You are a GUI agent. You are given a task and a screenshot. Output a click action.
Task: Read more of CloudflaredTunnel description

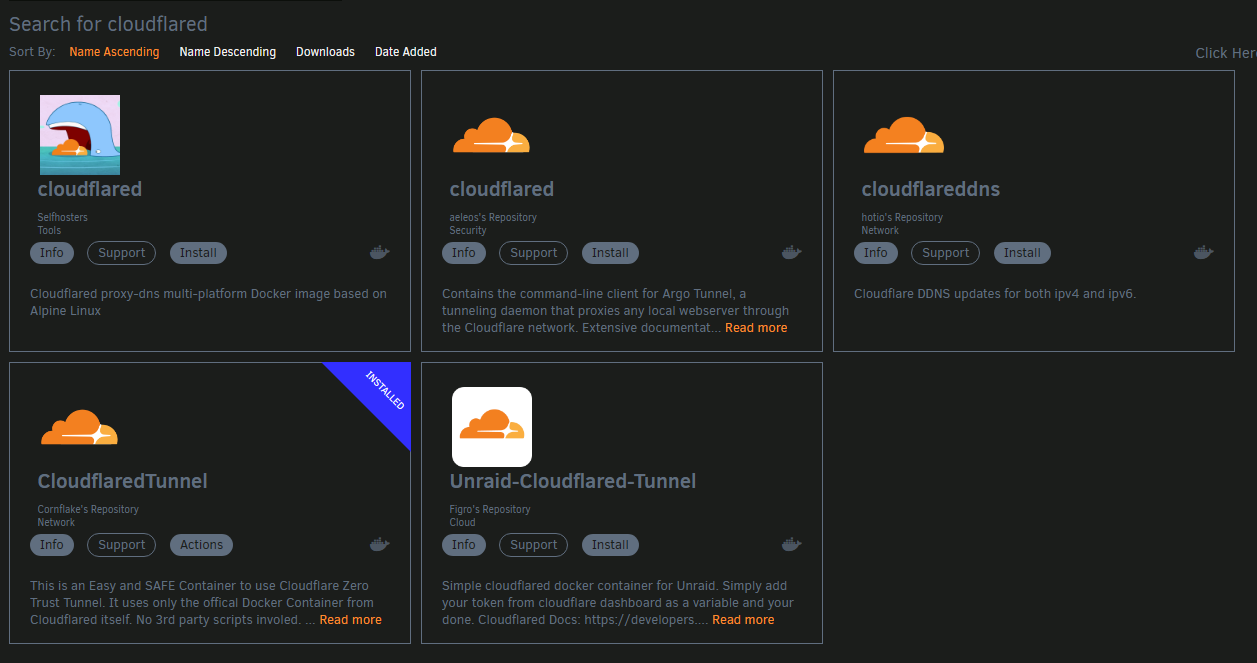tap(350, 620)
